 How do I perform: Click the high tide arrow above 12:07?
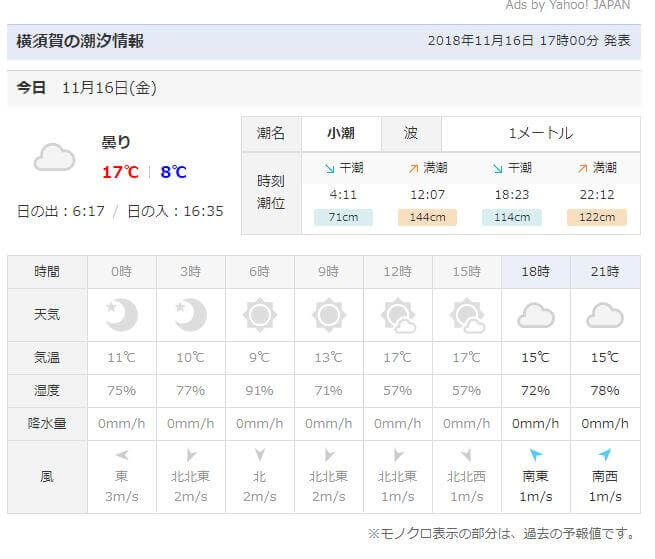[414, 168]
